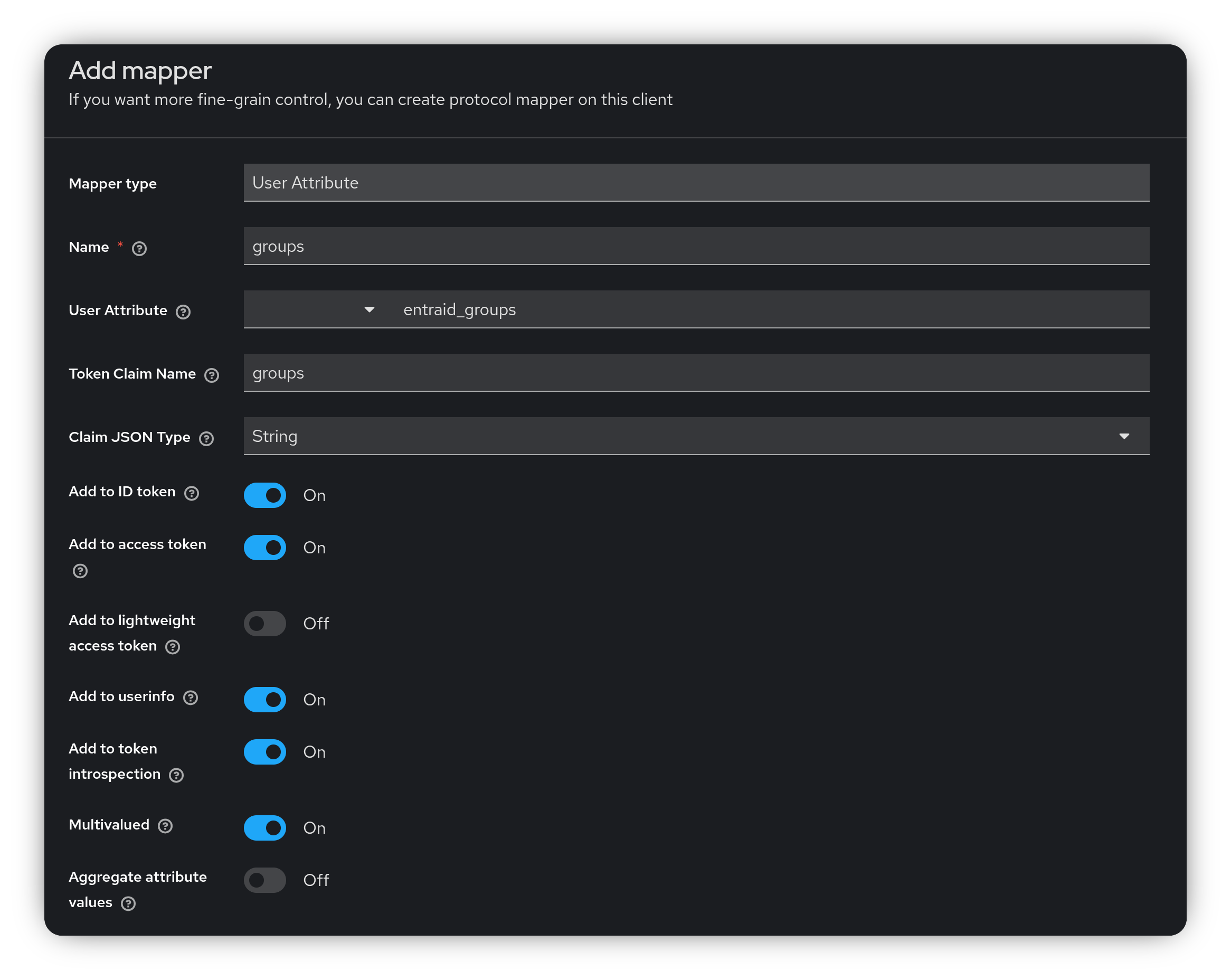Turn off Add to access token
The height and width of the screenshot is (980, 1231).
coord(265,548)
